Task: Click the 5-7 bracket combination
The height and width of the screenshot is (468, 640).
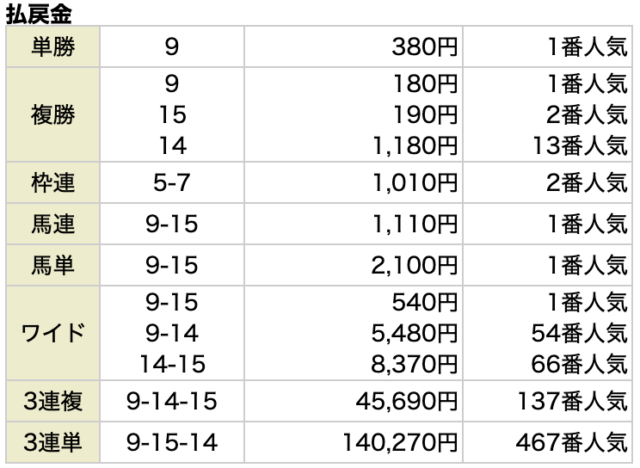Action: [174, 183]
